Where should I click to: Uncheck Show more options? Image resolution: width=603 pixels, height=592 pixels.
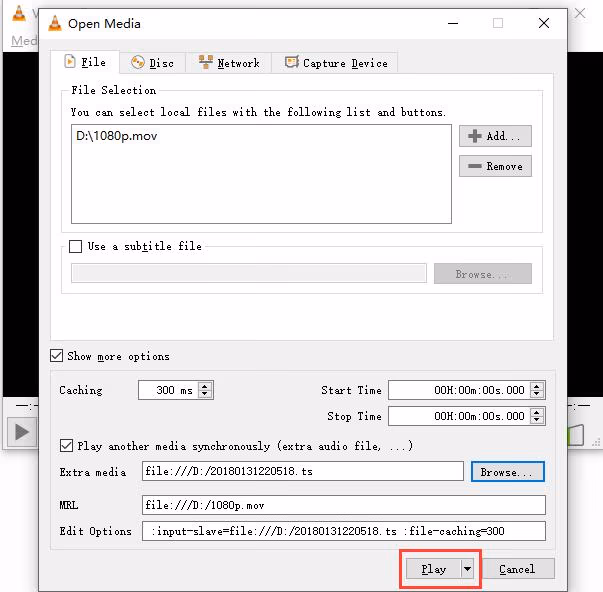57,356
